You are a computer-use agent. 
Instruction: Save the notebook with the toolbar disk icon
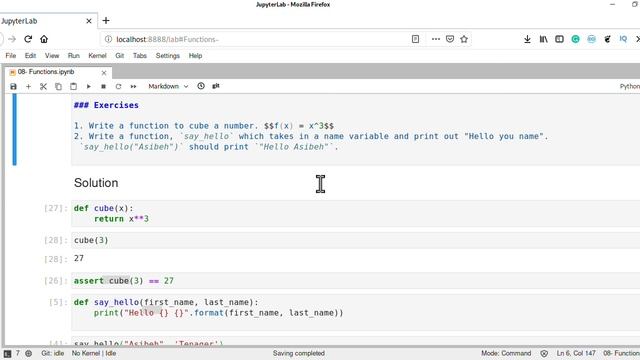coord(13,87)
